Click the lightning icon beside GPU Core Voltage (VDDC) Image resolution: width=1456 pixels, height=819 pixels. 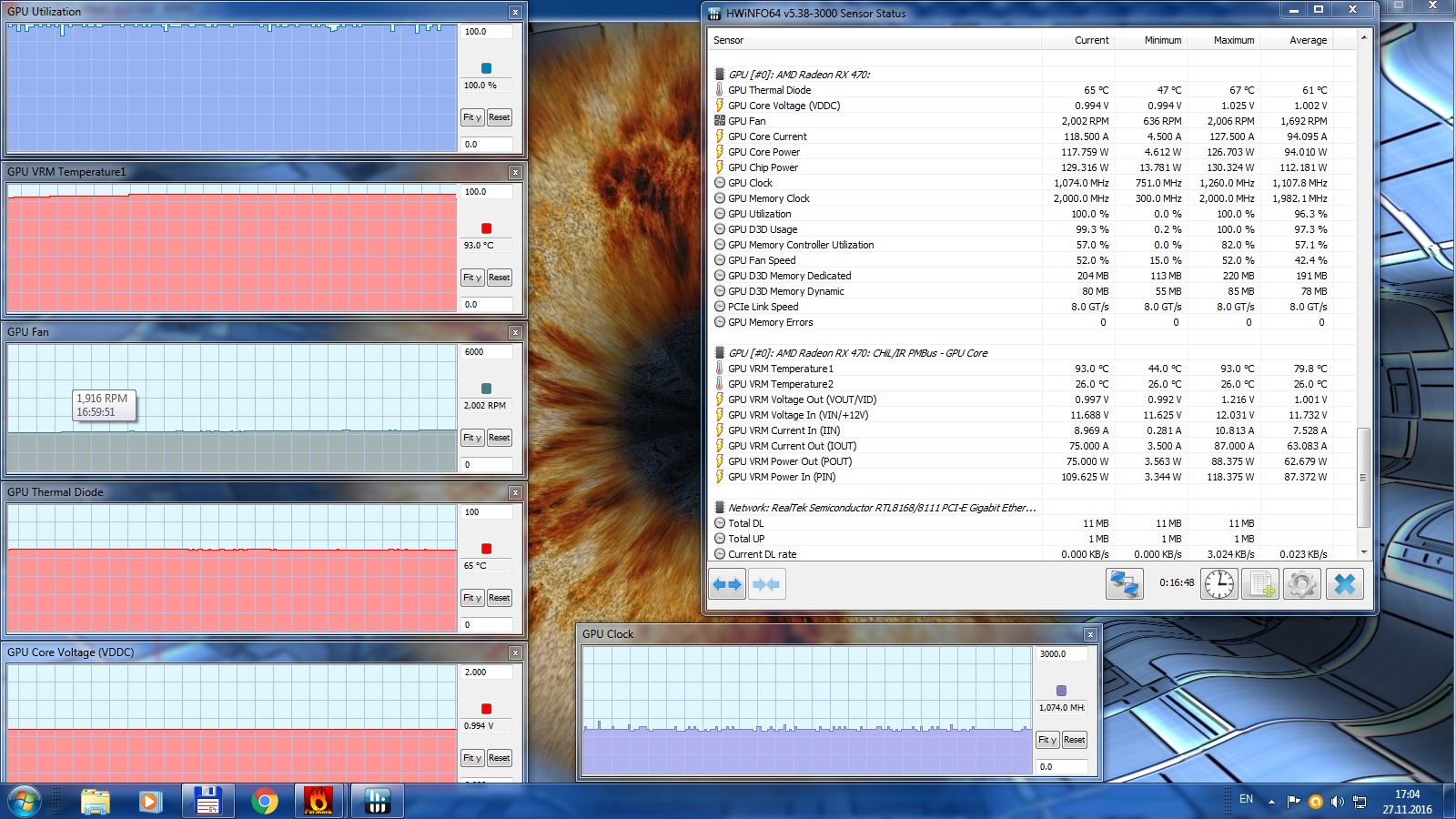point(719,106)
